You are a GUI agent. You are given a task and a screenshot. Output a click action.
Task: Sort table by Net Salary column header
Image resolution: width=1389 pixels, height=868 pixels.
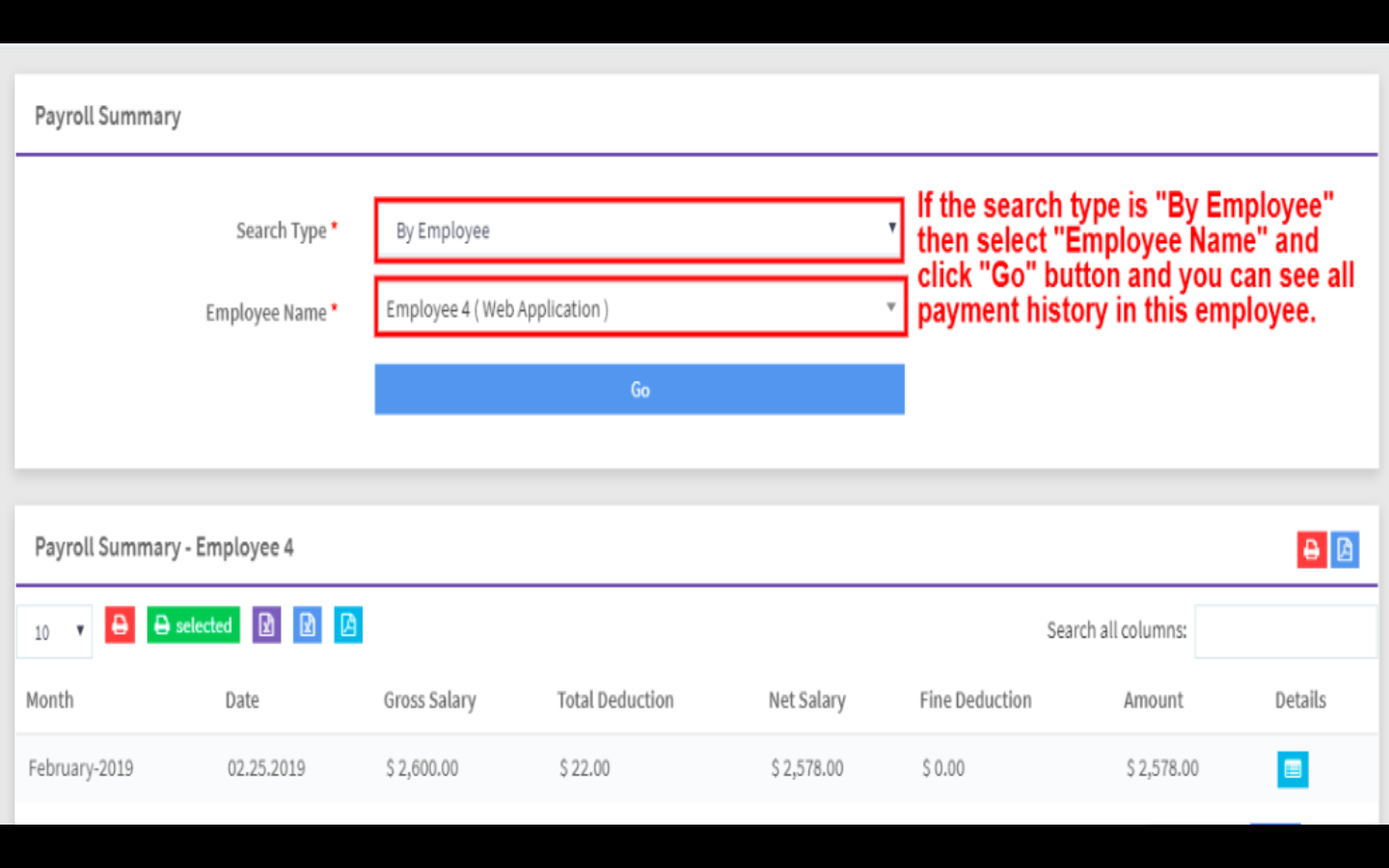click(806, 700)
